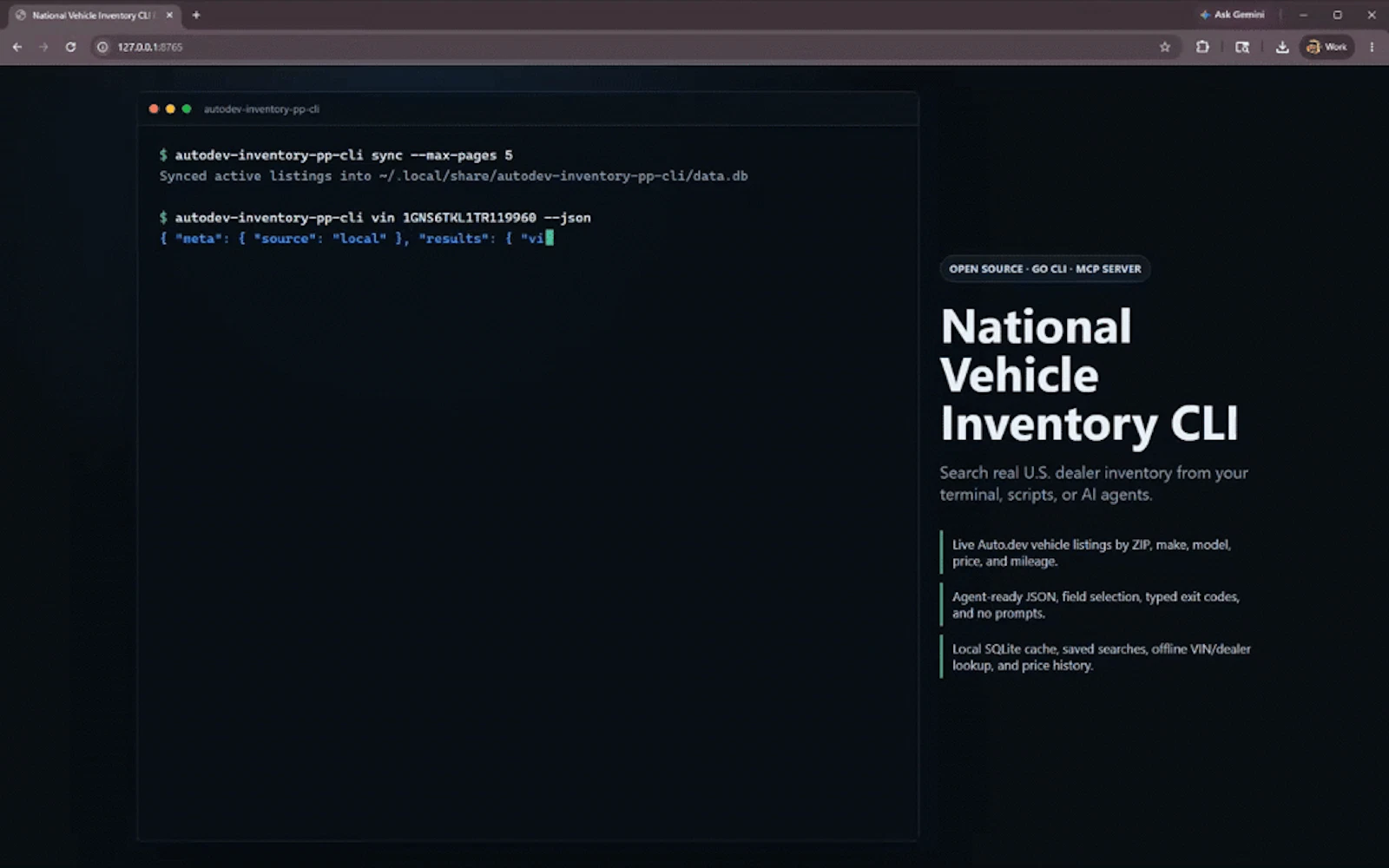The image size is (1389, 868).
Task: Bookmark this page with the star icon
Action: tap(1165, 47)
